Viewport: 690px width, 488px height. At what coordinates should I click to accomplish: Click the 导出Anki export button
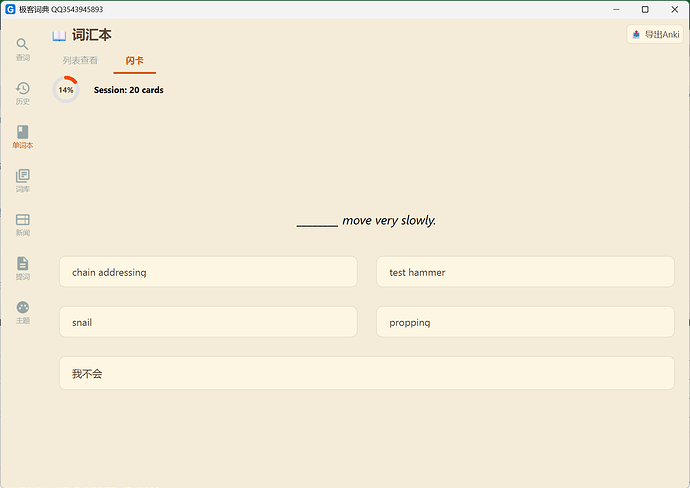tap(655, 34)
